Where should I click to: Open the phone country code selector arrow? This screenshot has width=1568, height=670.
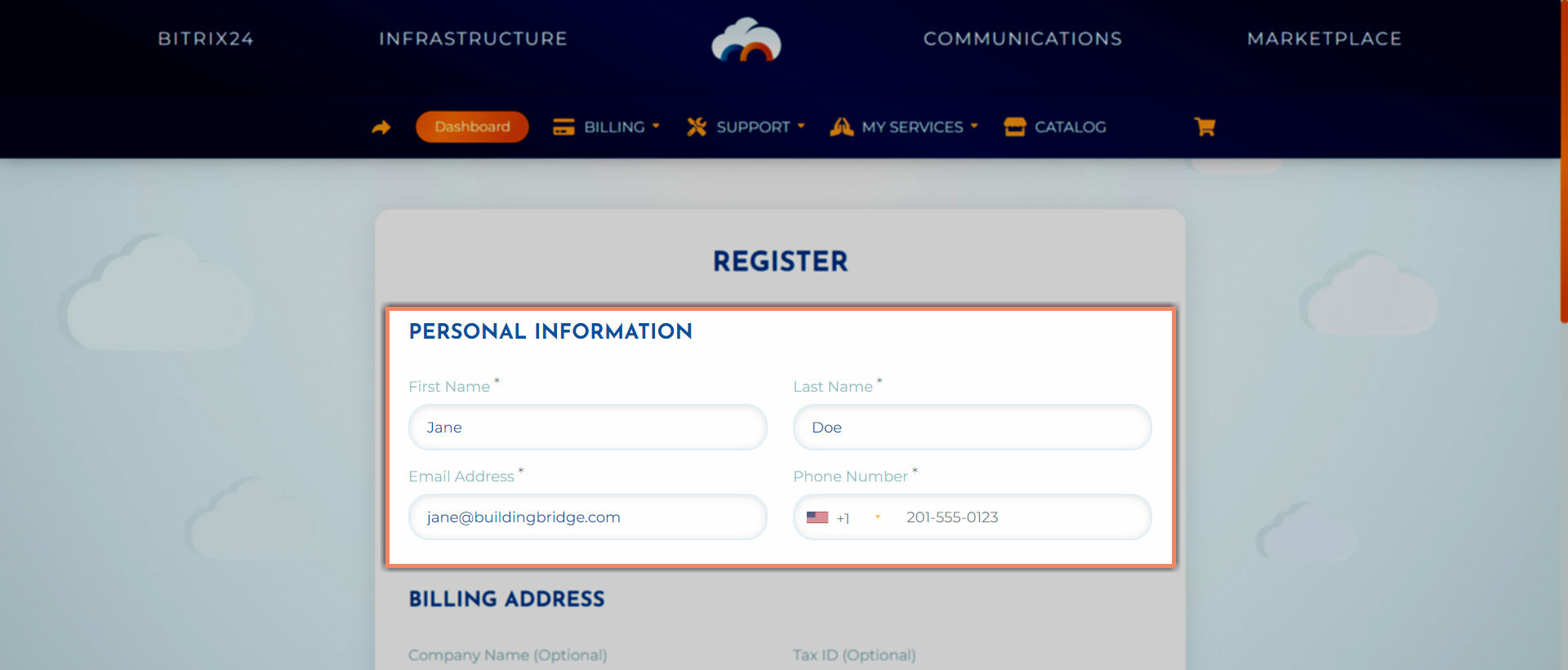878,517
